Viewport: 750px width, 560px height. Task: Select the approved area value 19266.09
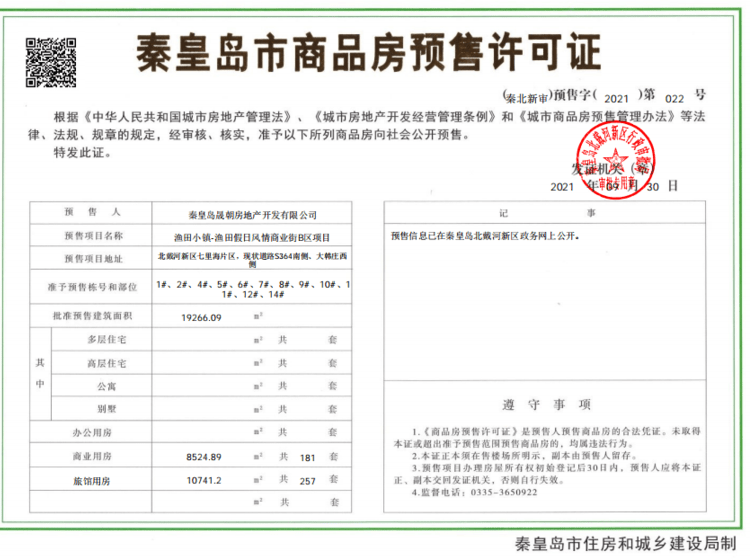pos(201,317)
